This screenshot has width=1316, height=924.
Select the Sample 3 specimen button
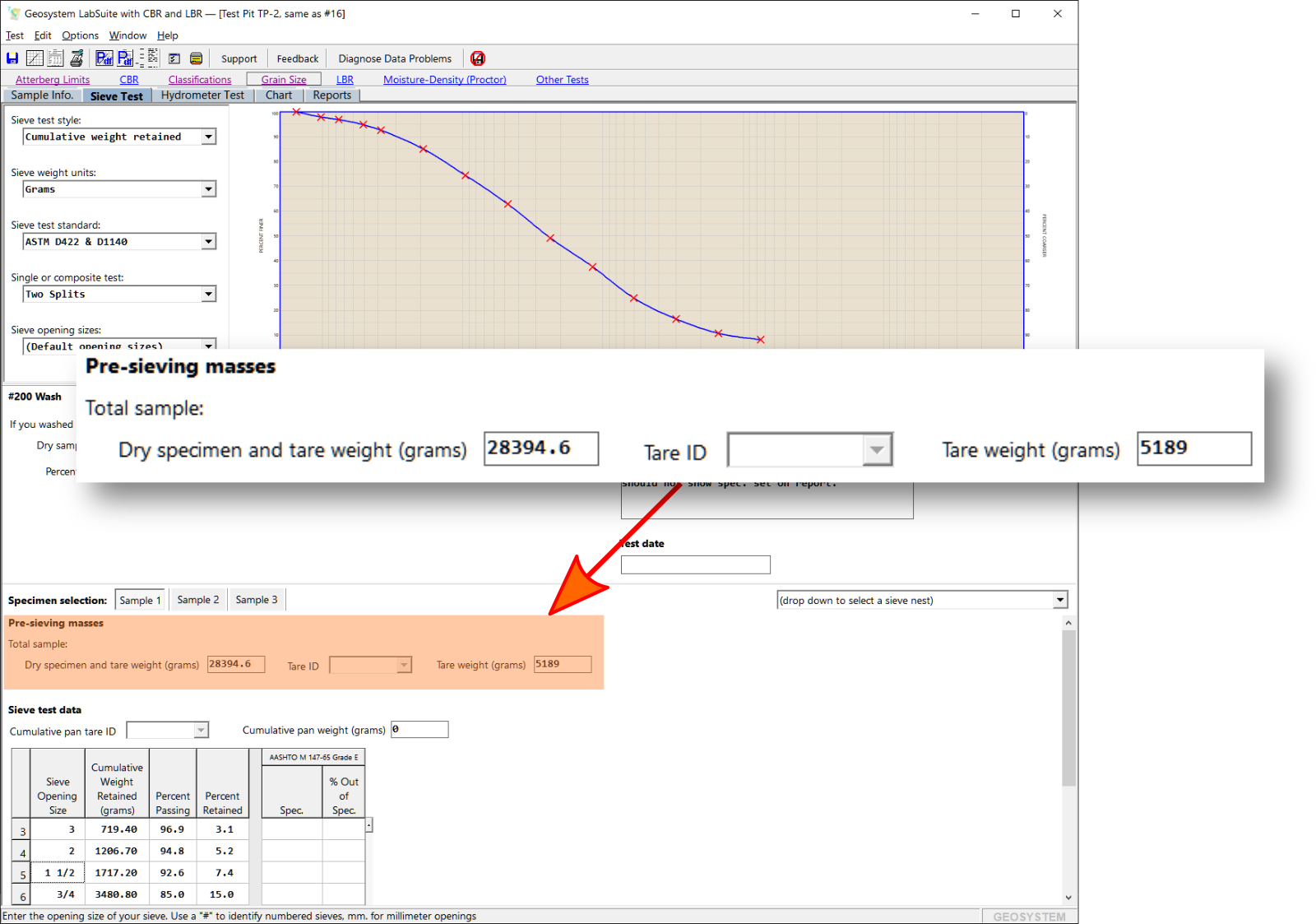257,600
